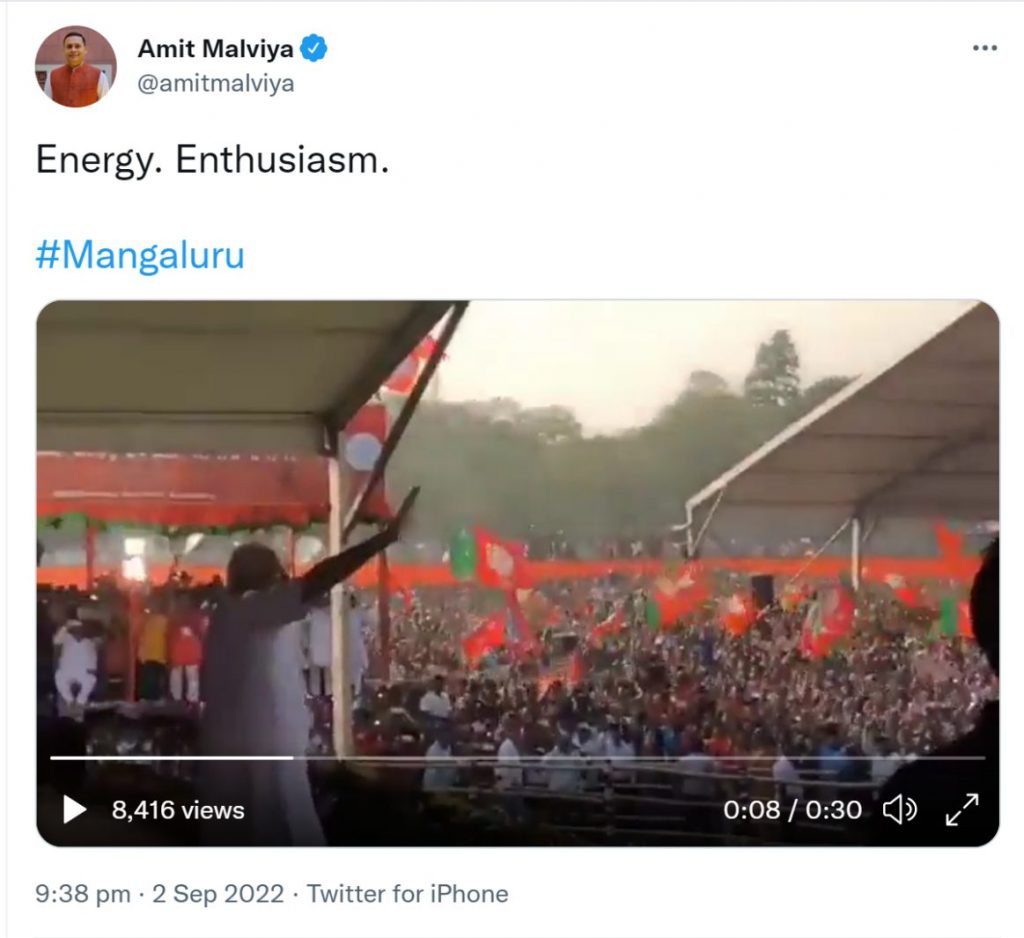Seek forward on the unplayed progress bar
The height and width of the screenshot is (938, 1024).
[640, 757]
